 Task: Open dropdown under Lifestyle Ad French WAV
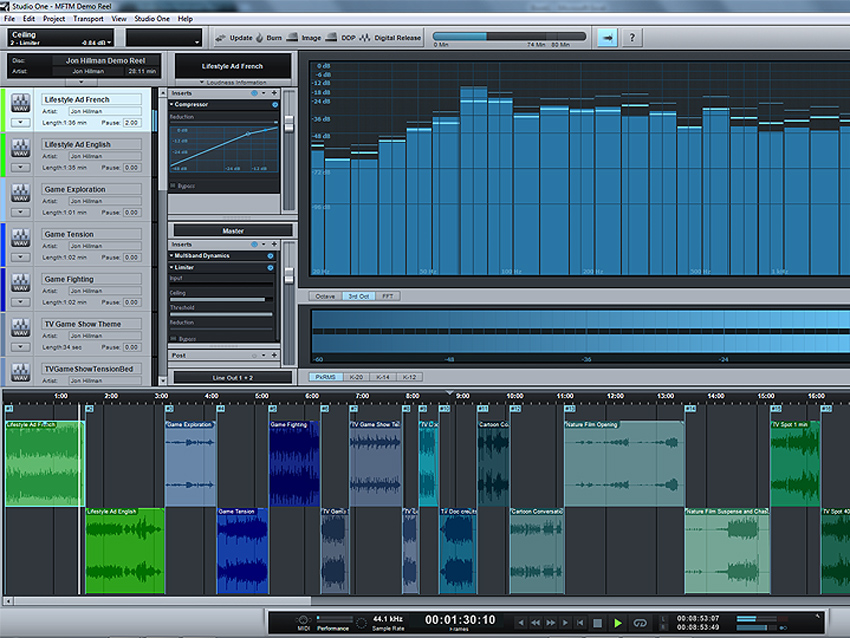[20, 122]
